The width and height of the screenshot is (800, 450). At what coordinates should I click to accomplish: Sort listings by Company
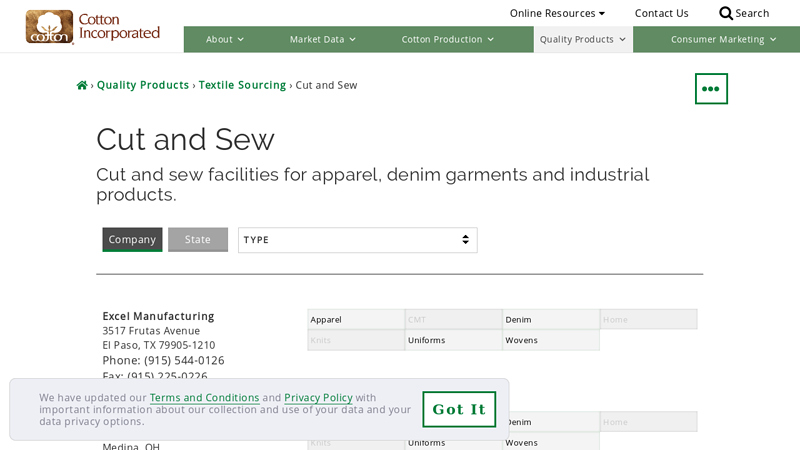click(x=132, y=239)
